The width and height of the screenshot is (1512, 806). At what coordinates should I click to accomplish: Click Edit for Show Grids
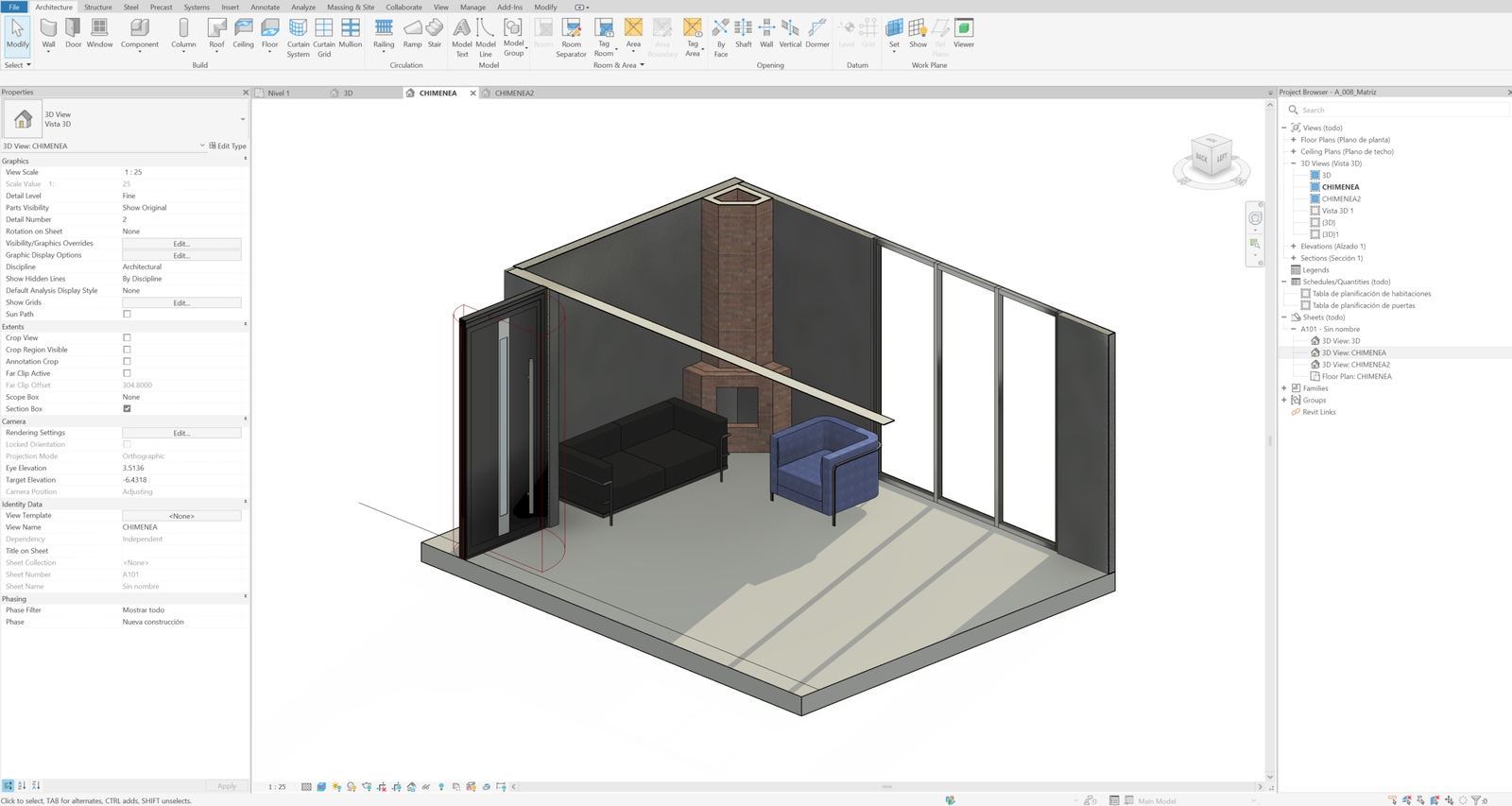181,303
